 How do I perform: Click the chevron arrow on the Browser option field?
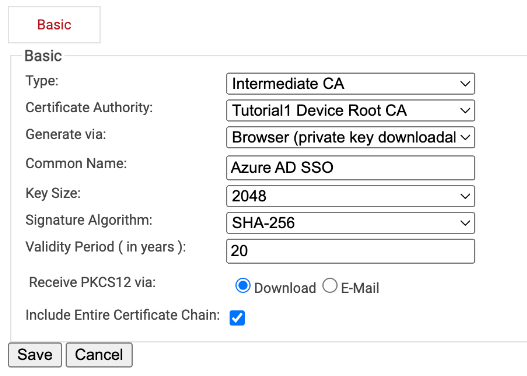pos(465,137)
